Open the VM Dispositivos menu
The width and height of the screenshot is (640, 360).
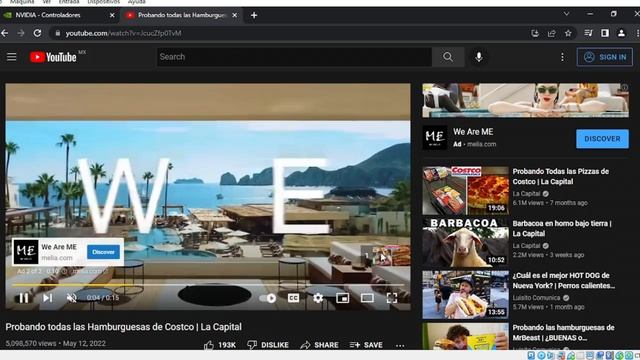[103, 2]
